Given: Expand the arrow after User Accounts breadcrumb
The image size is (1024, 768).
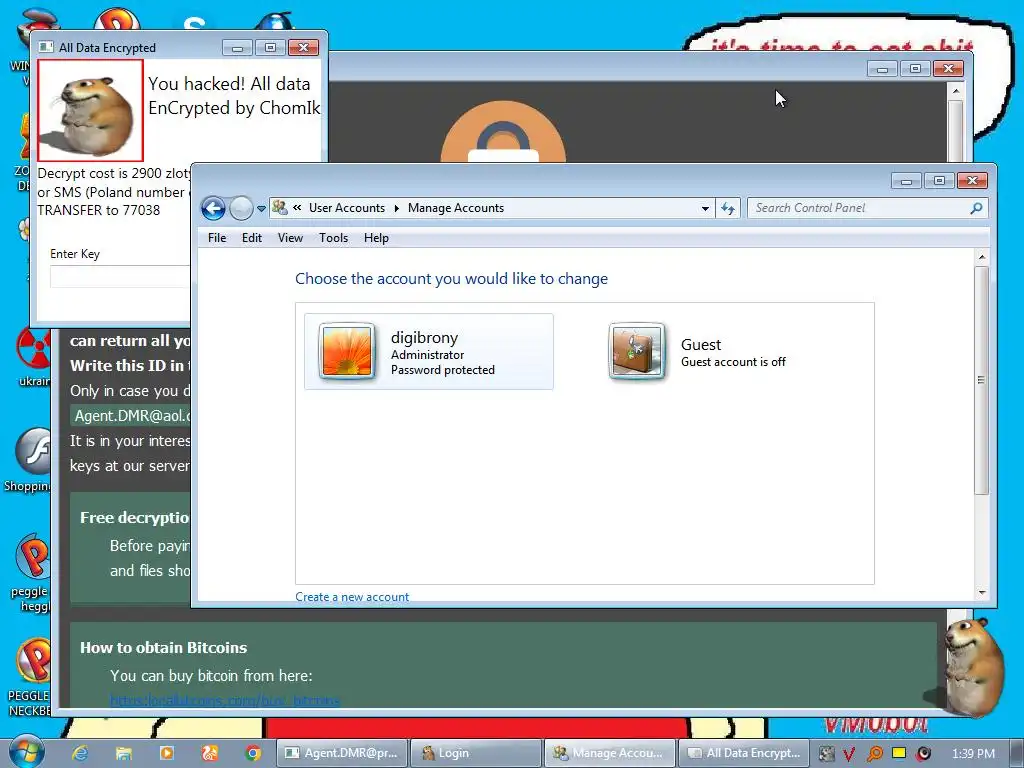Looking at the screenshot, I should tap(396, 208).
